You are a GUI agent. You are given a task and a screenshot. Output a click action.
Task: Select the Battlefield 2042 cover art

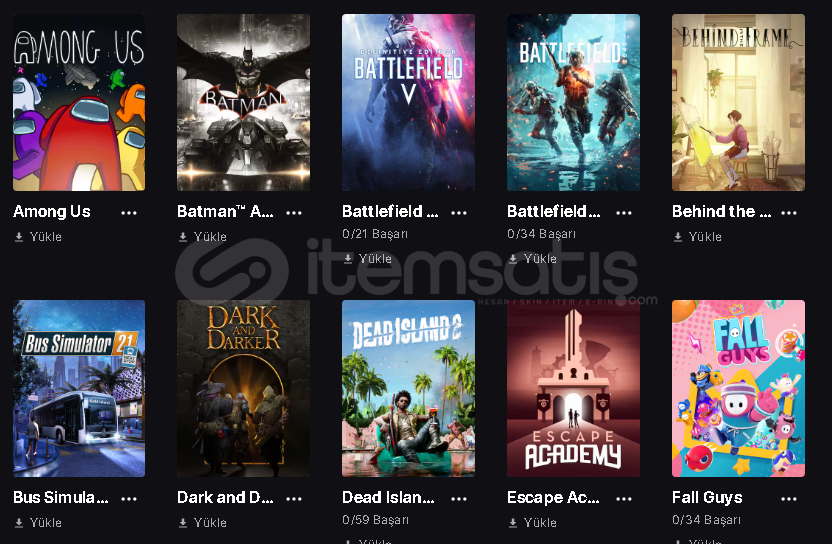[573, 102]
